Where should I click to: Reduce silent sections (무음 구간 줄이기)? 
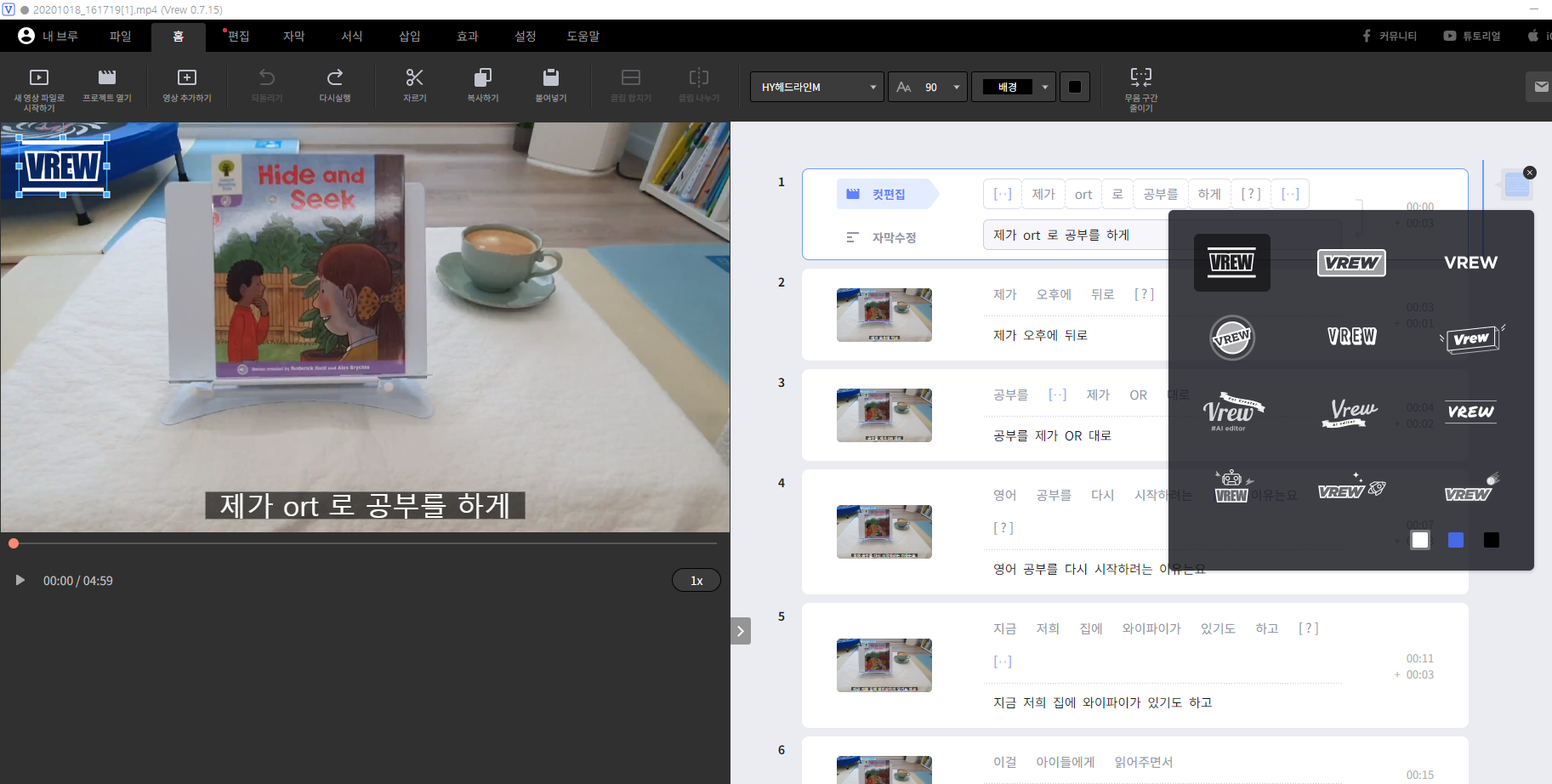(1141, 89)
